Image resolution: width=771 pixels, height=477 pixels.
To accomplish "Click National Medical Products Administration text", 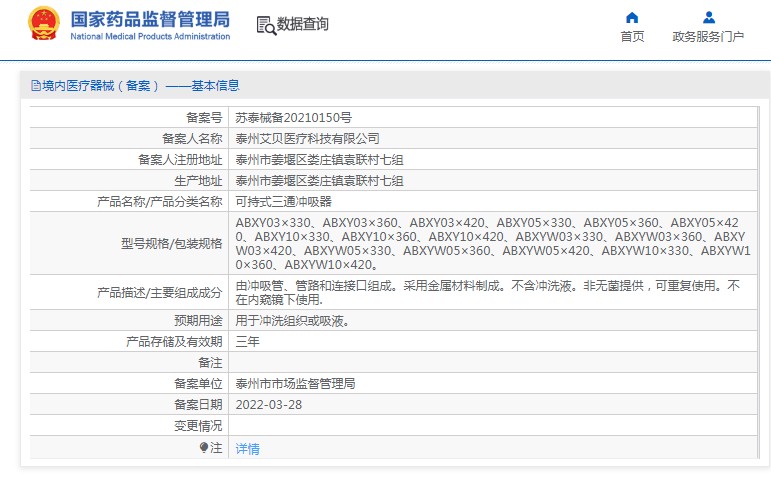I will 150,36.
